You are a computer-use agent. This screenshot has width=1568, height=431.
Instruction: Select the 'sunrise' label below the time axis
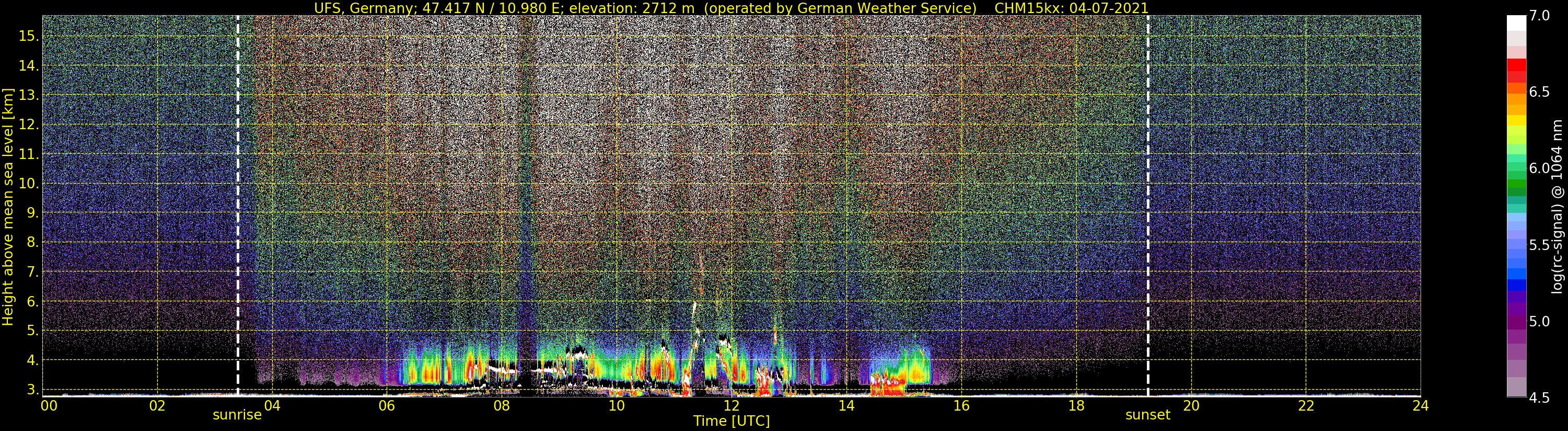tap(237, 415)
